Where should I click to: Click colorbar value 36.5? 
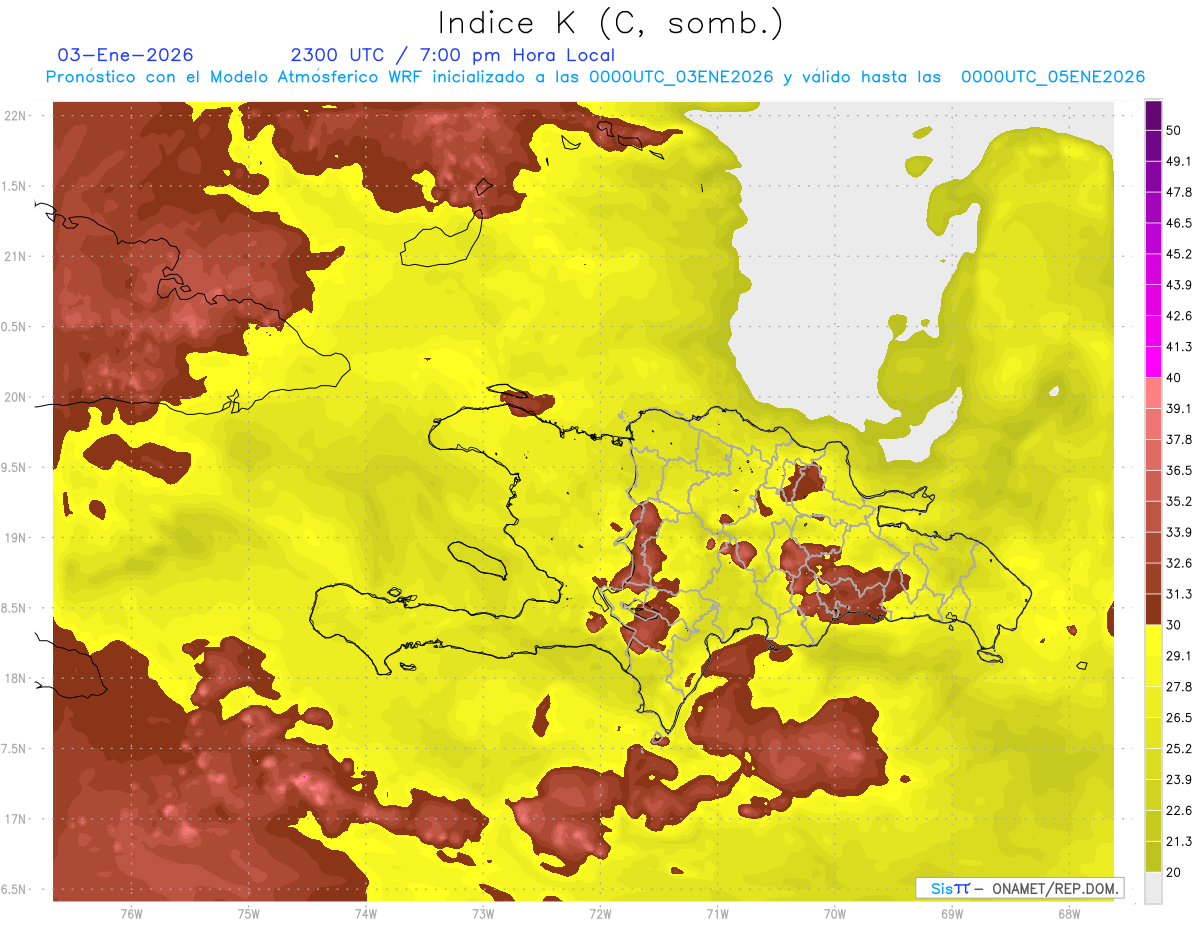[1178, 471]
